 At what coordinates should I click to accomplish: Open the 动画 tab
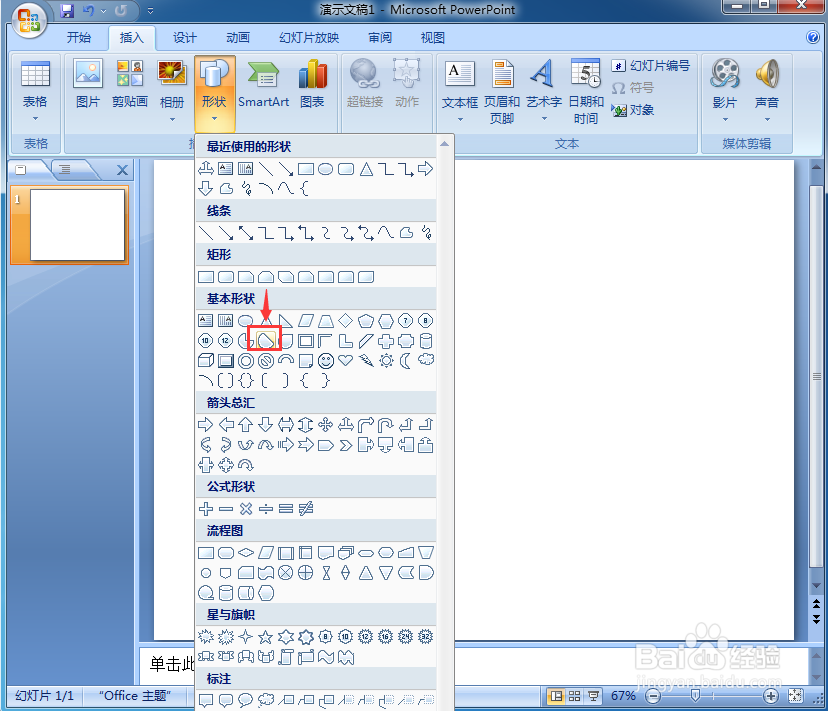tap(238, 38)
